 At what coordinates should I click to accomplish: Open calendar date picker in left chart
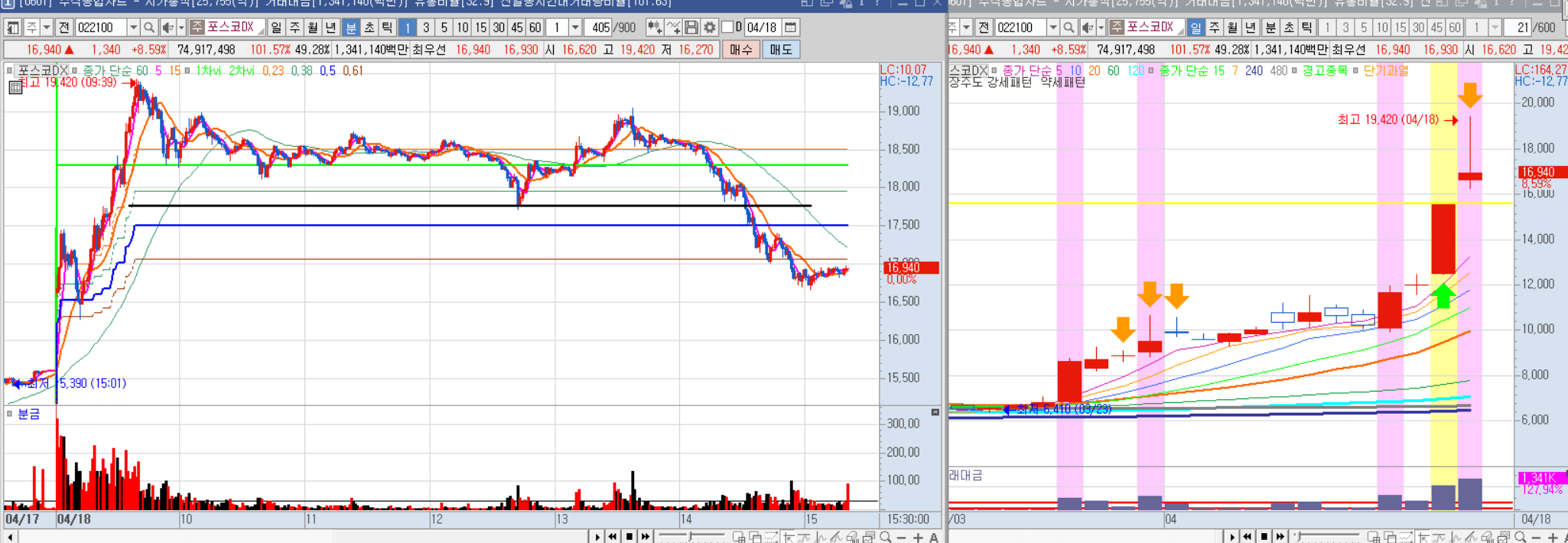(791, 28)
